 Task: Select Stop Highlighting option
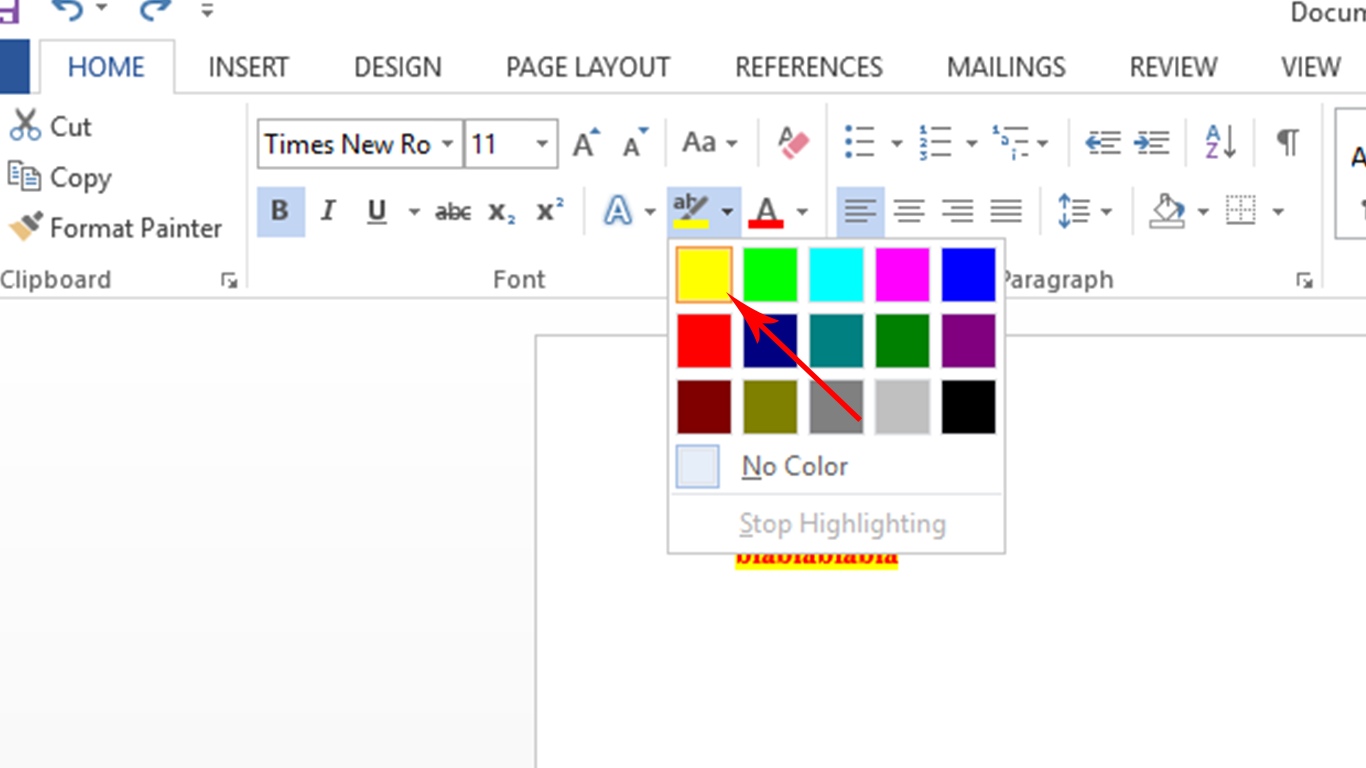tap(843, 523)
